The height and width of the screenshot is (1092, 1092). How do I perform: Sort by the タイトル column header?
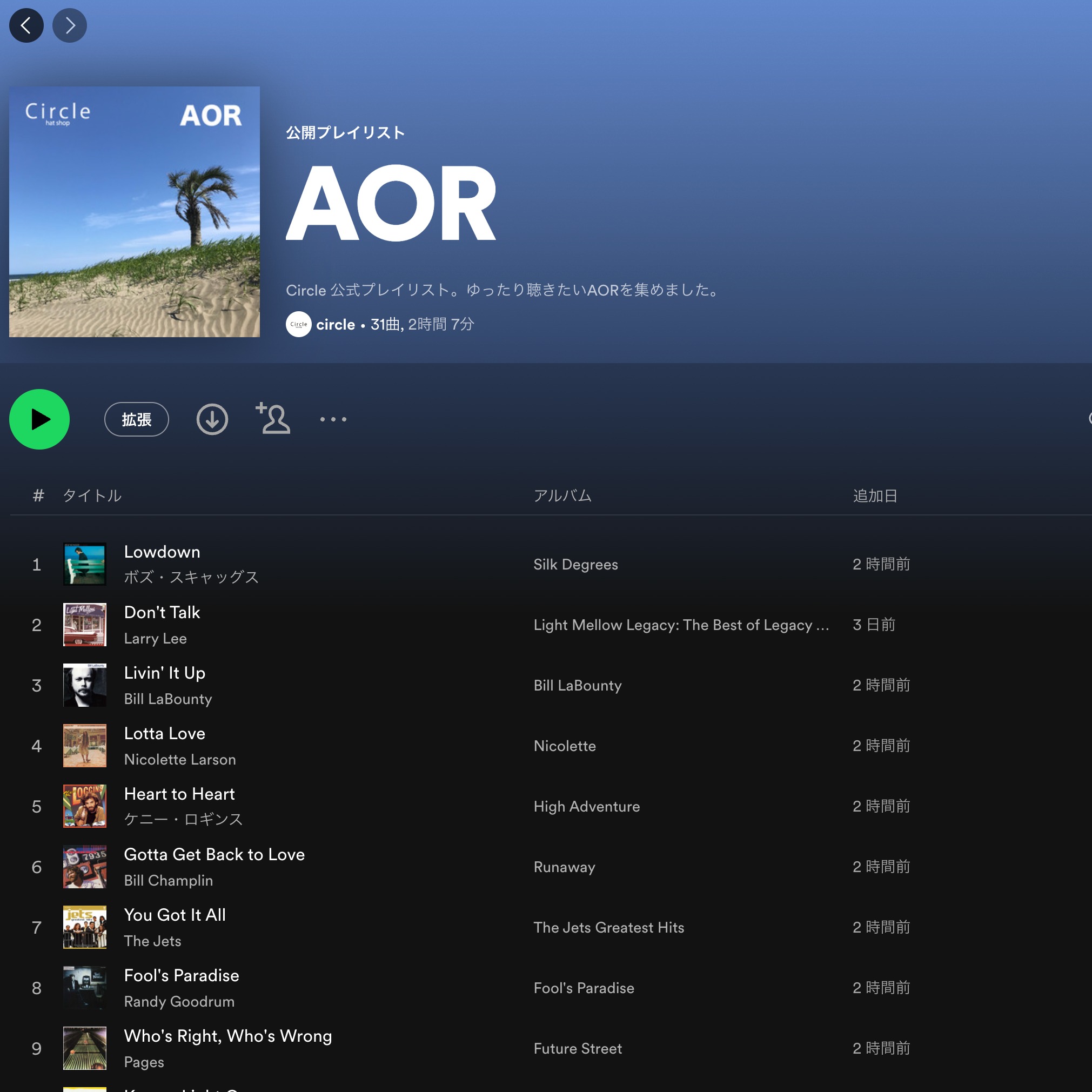pos(92,495)
